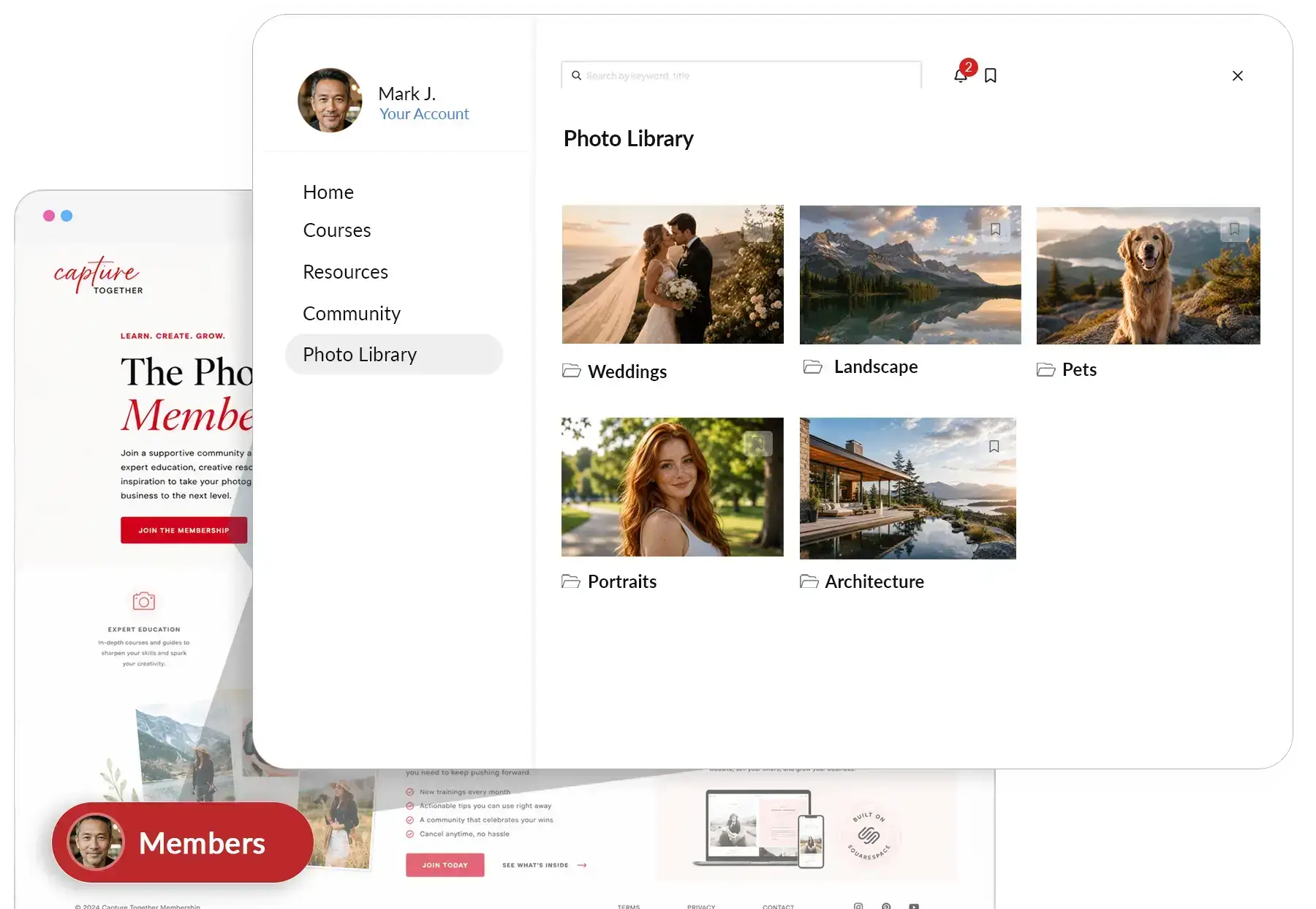The width and height of the screenshot is (1316, 909).
Task: Click Learn. Create. Grow. tagline
Action: coord(173,336)
